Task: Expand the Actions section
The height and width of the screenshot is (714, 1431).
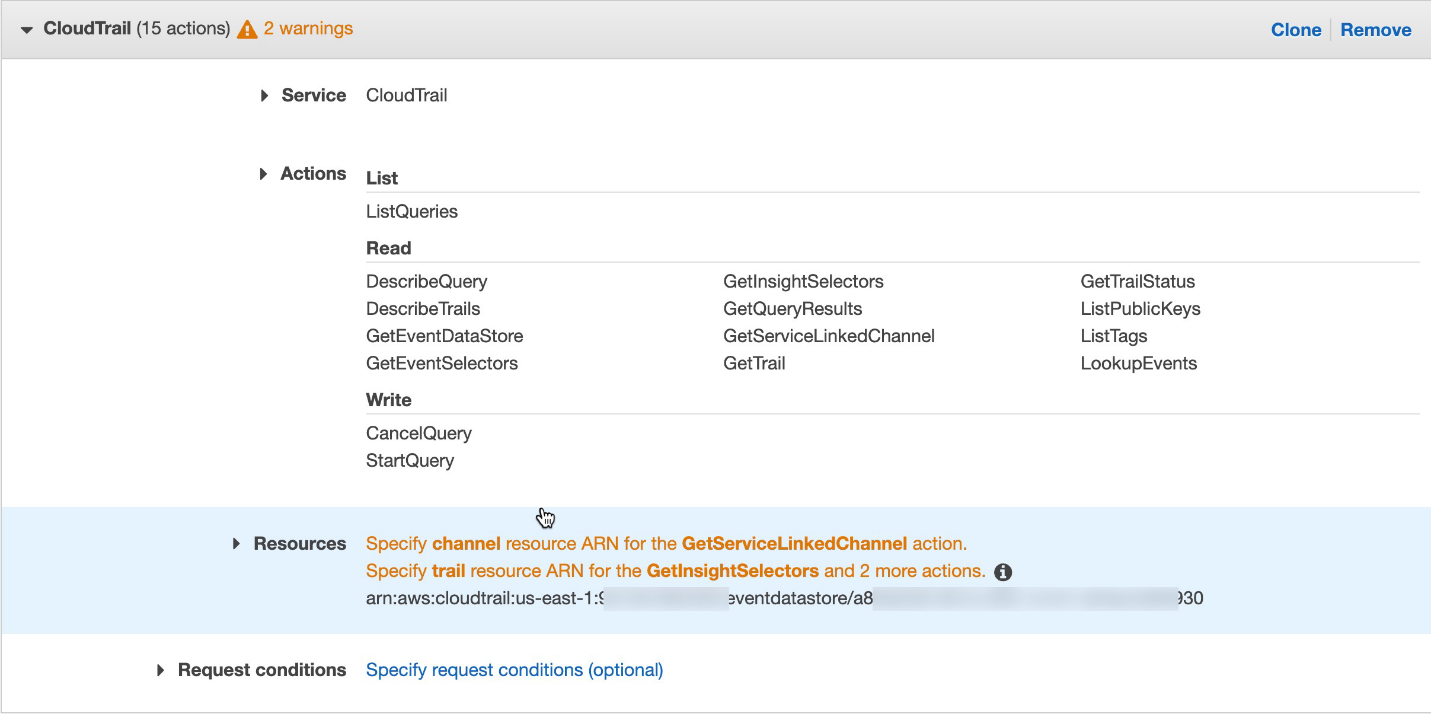Action: [x=263, y=173]
